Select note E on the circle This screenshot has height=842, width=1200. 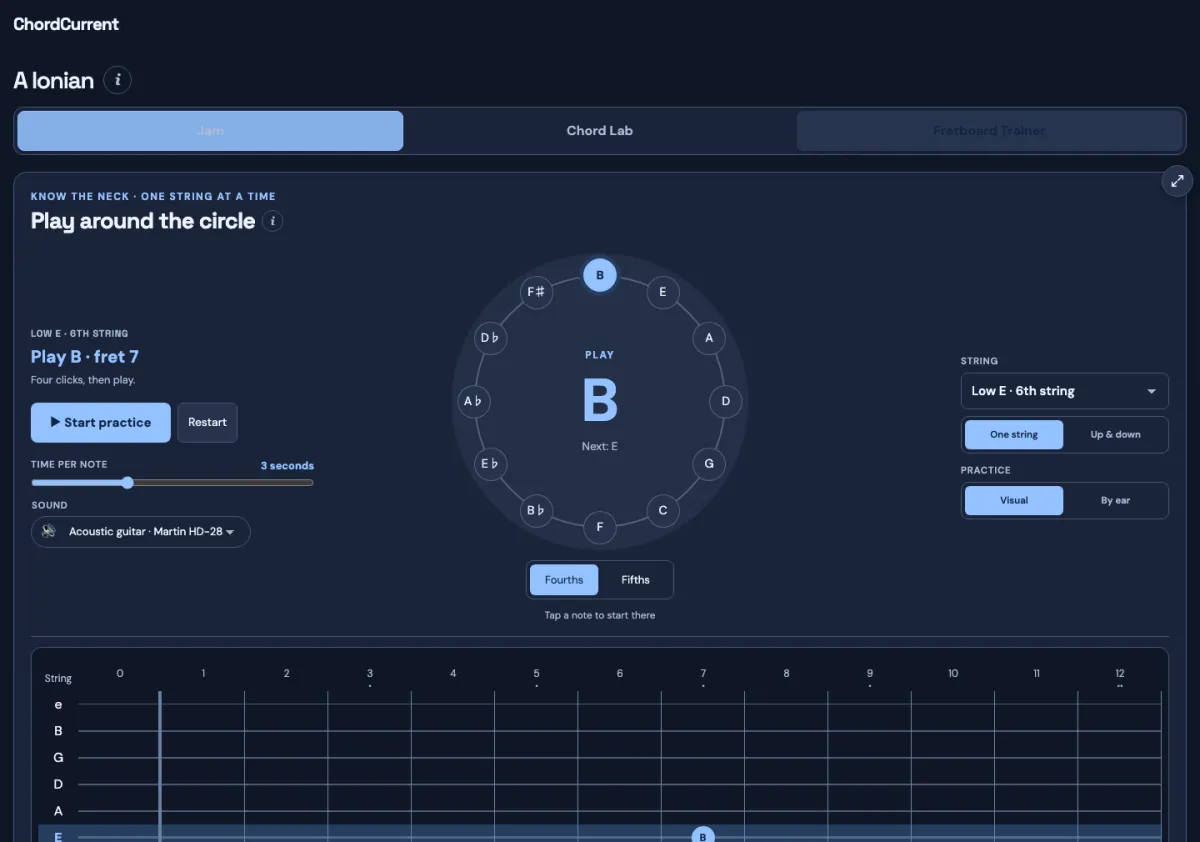click(x=662, y=292)
